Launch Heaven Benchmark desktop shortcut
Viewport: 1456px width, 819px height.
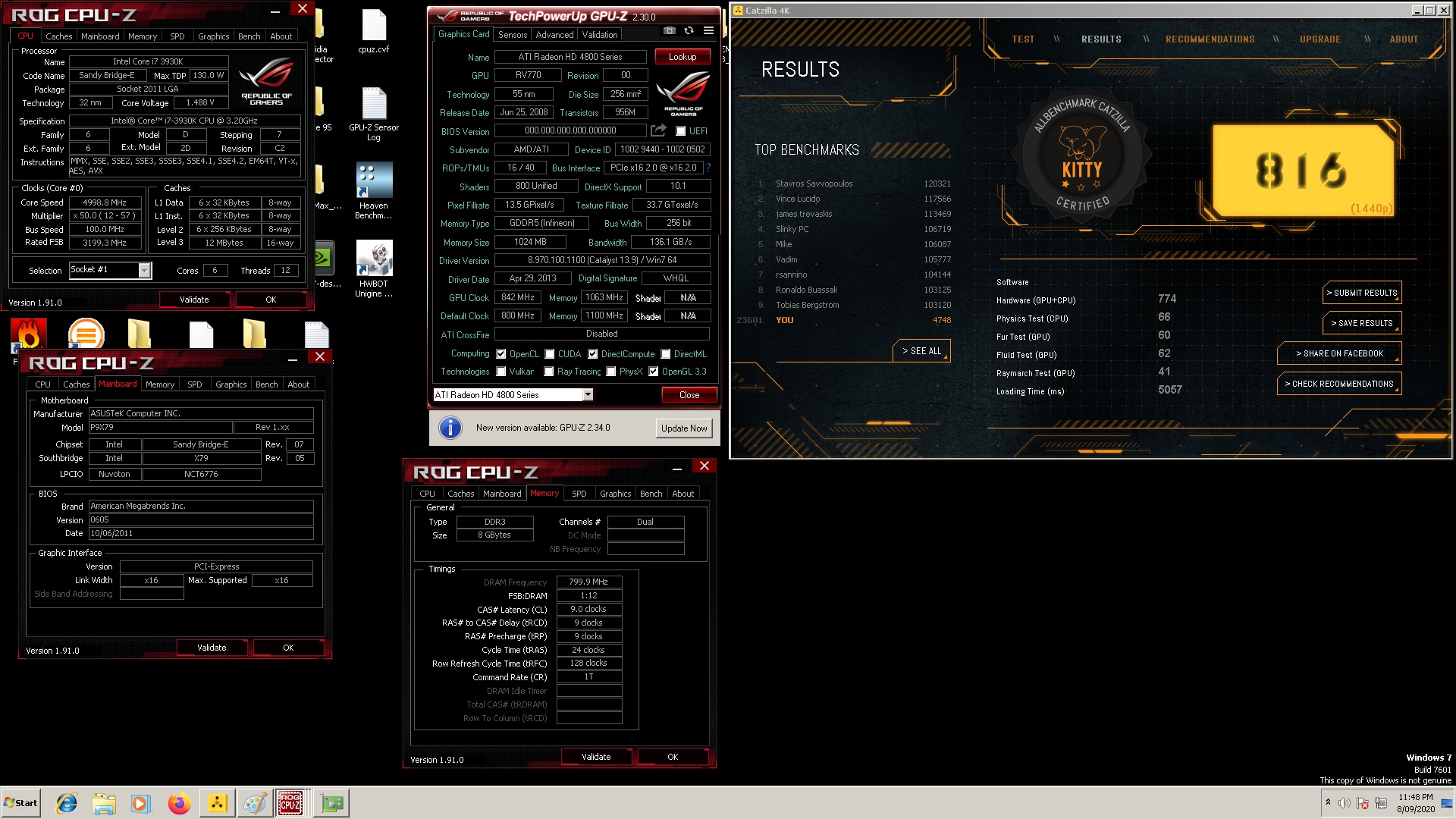click(373, 191)
